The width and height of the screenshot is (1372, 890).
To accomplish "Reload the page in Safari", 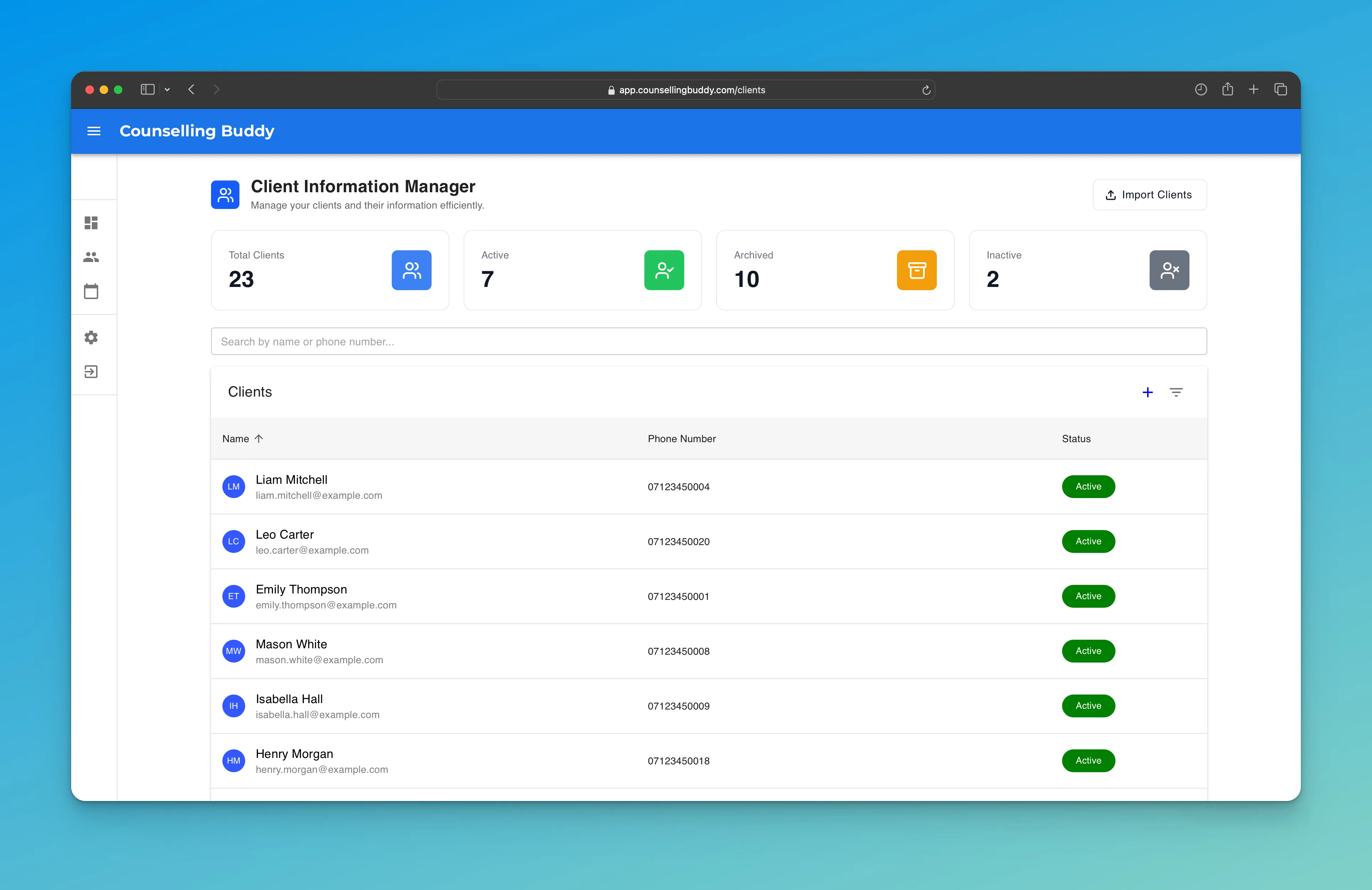I will (927, 90).
